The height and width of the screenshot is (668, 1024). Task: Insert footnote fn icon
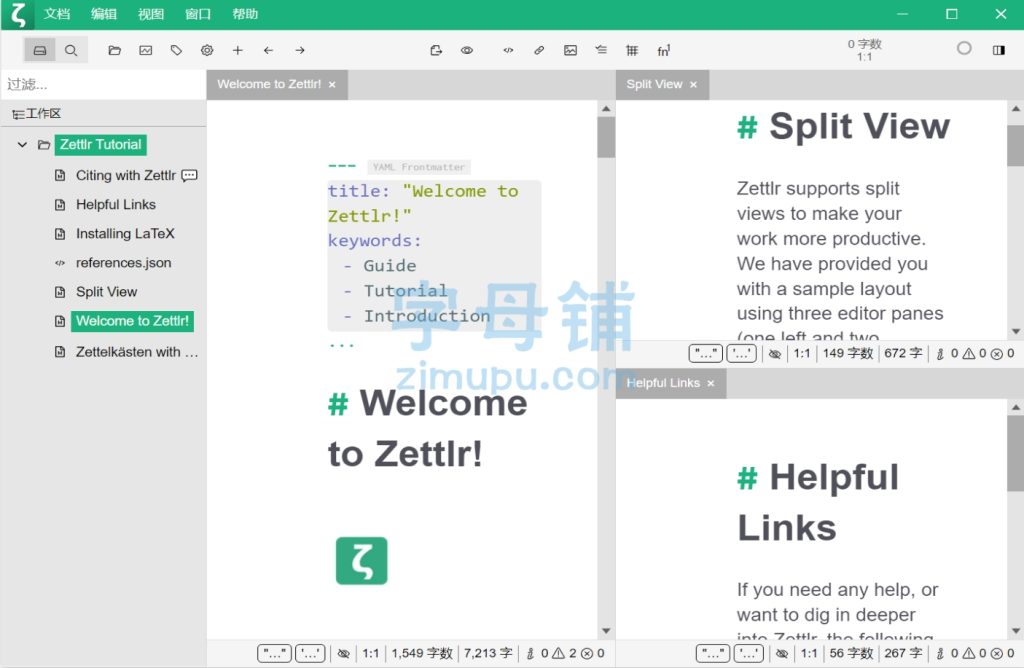pos(664,50)
